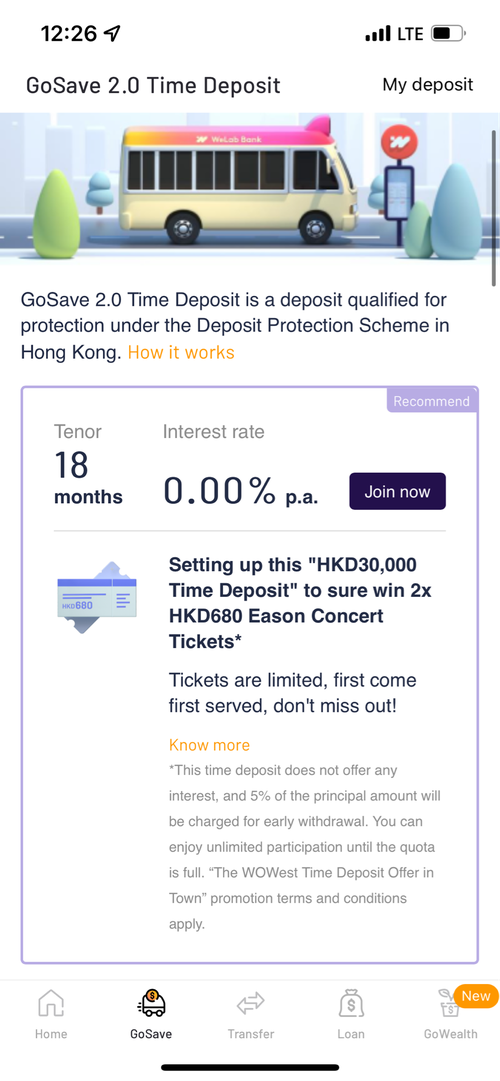Tap the Loan money bag icon
500x1081 pixels.
351,1003
